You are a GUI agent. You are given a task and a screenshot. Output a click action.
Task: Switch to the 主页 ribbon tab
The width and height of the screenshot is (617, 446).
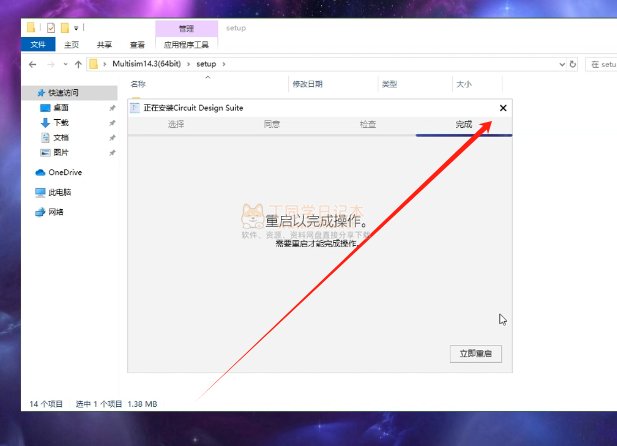tap(71, 45)
